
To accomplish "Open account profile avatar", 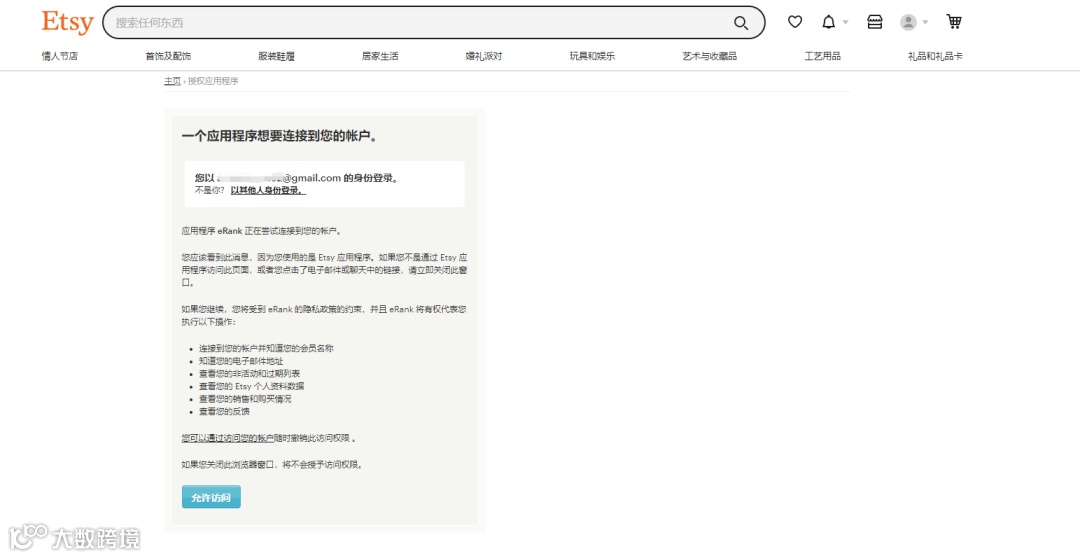I will click(908, 22).
